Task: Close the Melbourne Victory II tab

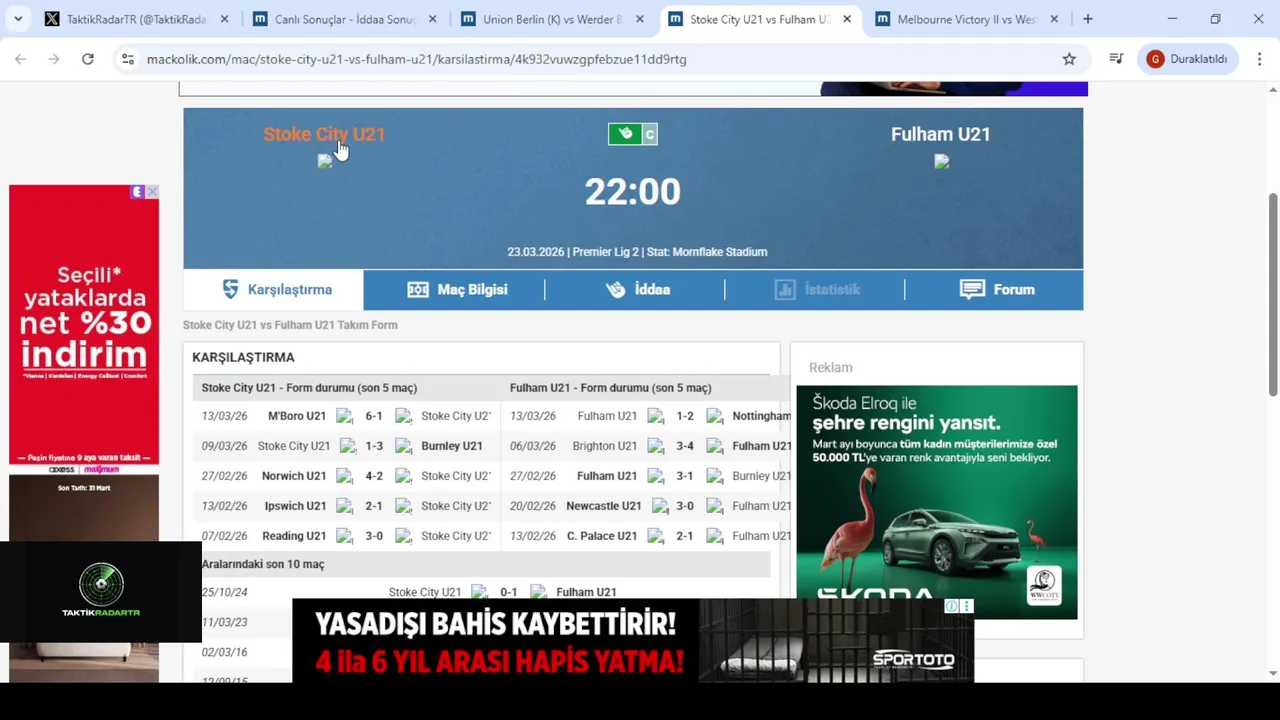Action: [1054, 19]
